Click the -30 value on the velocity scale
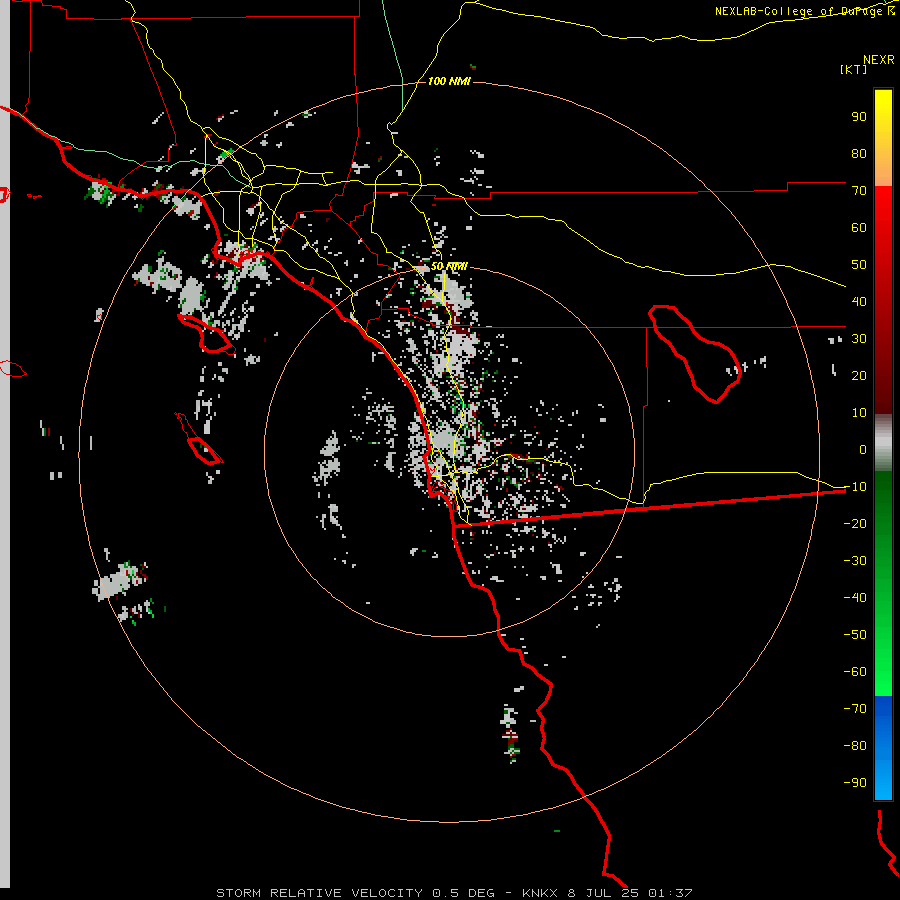The height and width of the screenshot is (900, 900). [855, 561]
